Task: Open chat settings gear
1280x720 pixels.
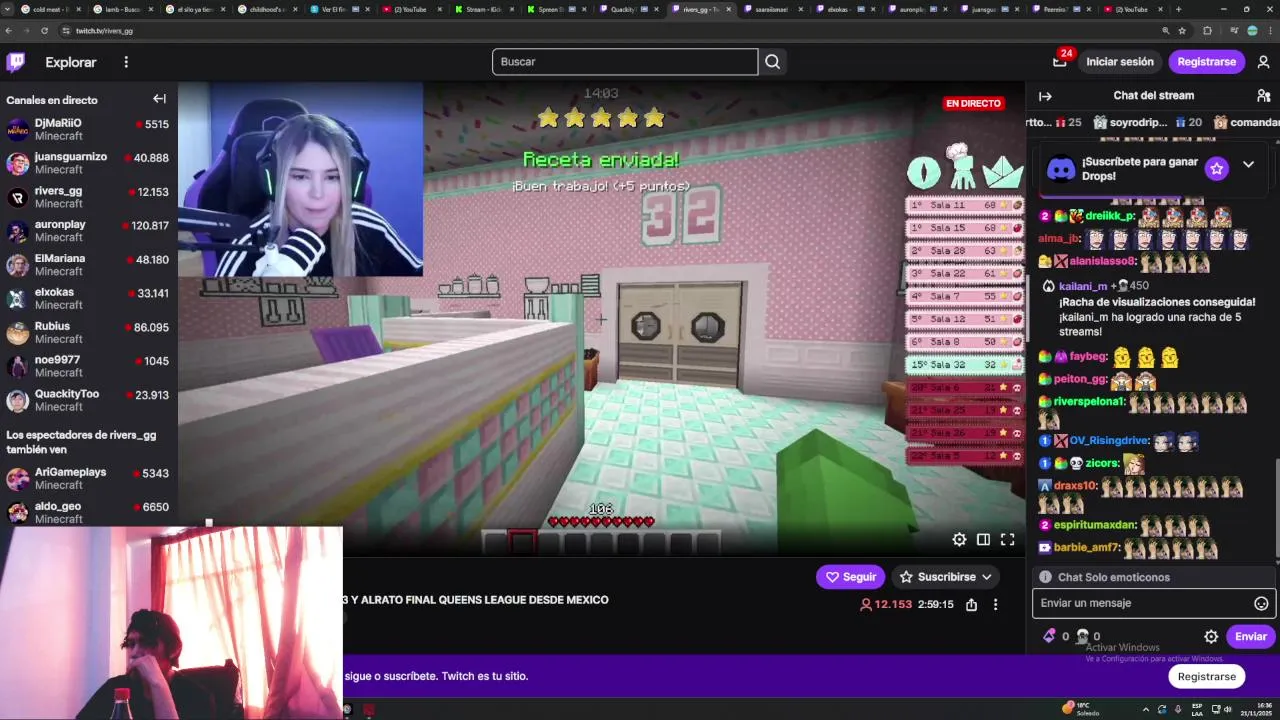Action: 1211,636
